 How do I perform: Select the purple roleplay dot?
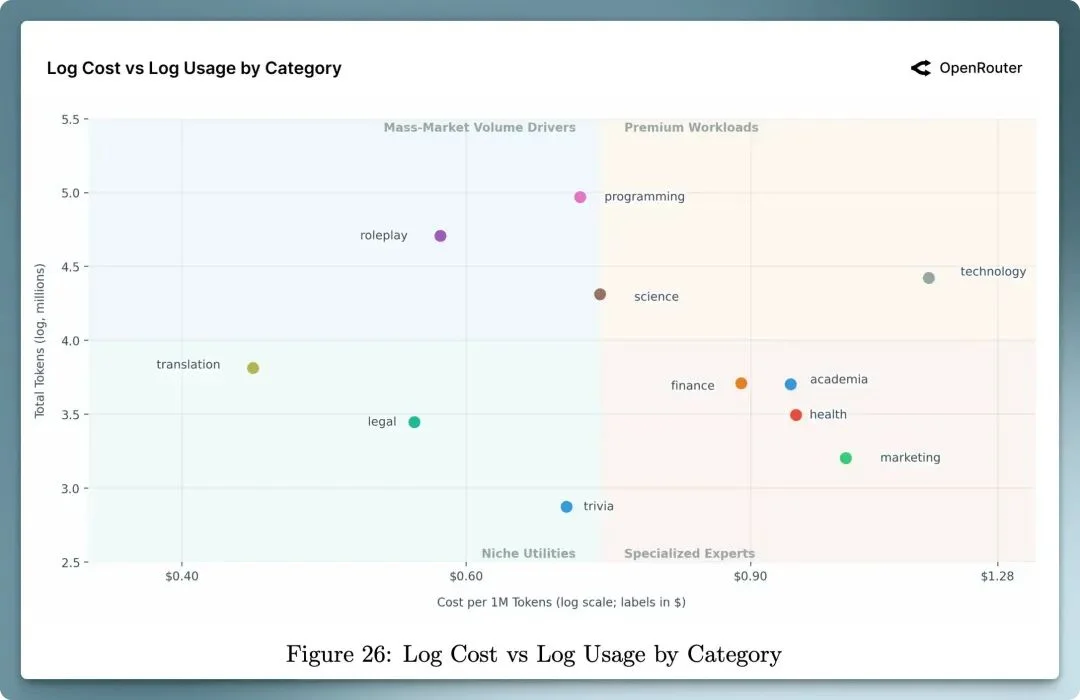[440, 236]
